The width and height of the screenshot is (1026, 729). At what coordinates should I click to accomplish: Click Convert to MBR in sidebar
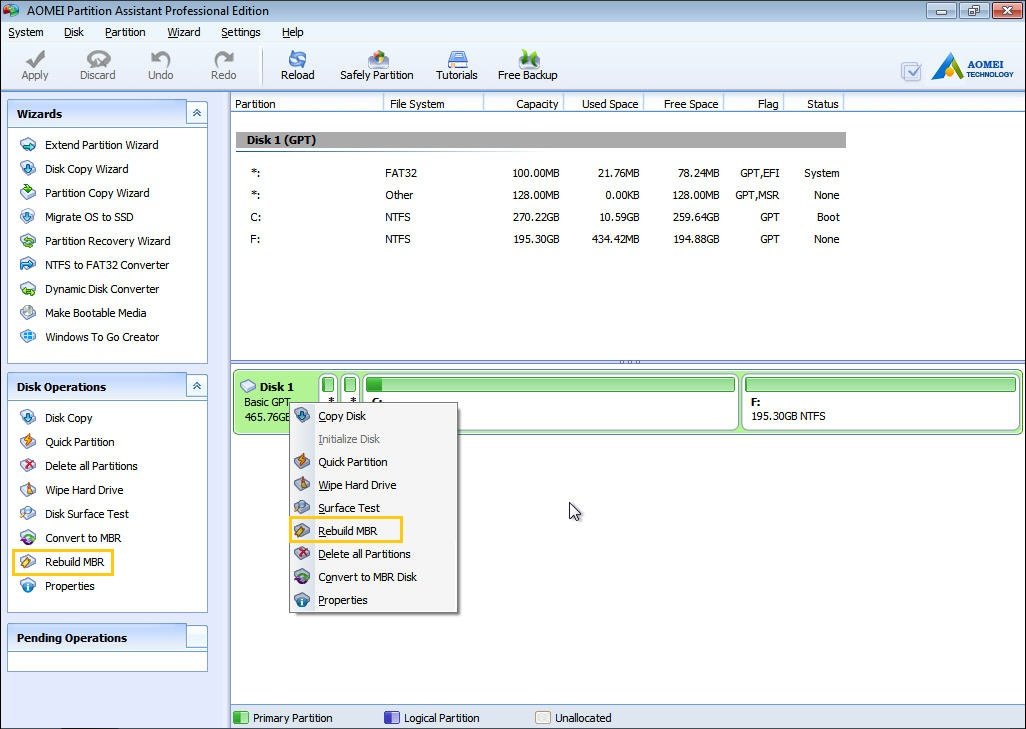pyautogui.click(x=70, y=538)
